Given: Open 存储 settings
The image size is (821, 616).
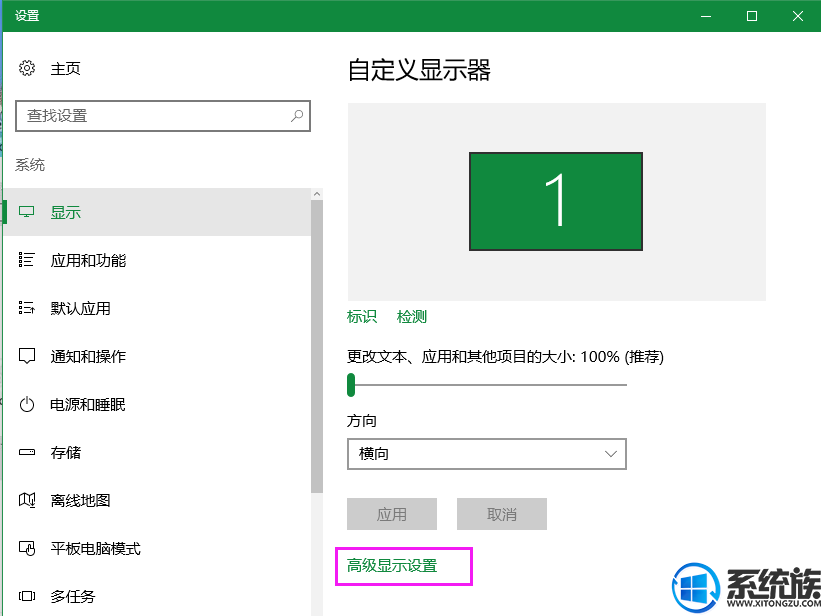Looking at the screenshot, I should pos(157,453).
